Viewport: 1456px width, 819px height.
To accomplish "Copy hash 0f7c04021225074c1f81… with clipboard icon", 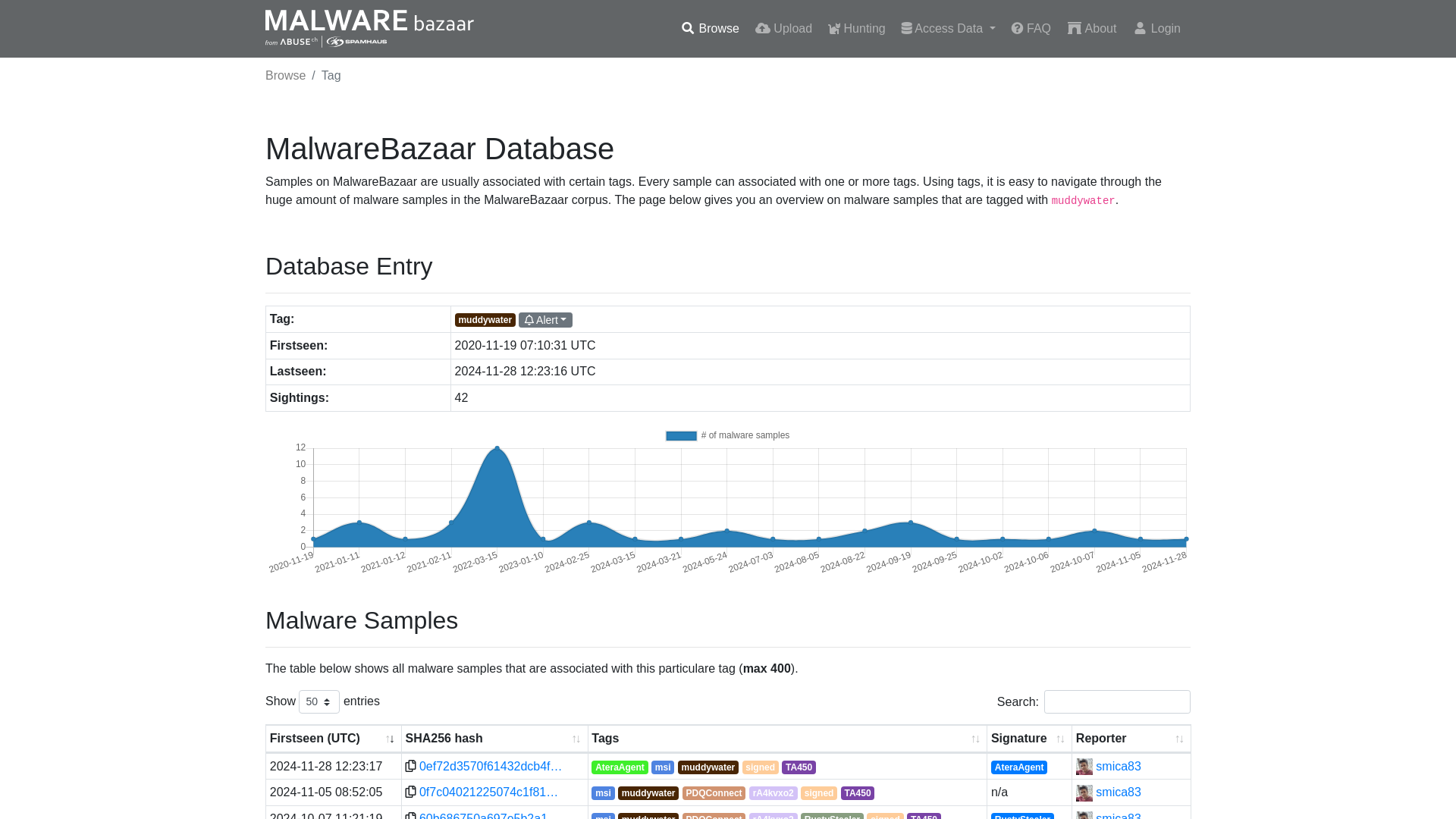I will click(410, 792).
